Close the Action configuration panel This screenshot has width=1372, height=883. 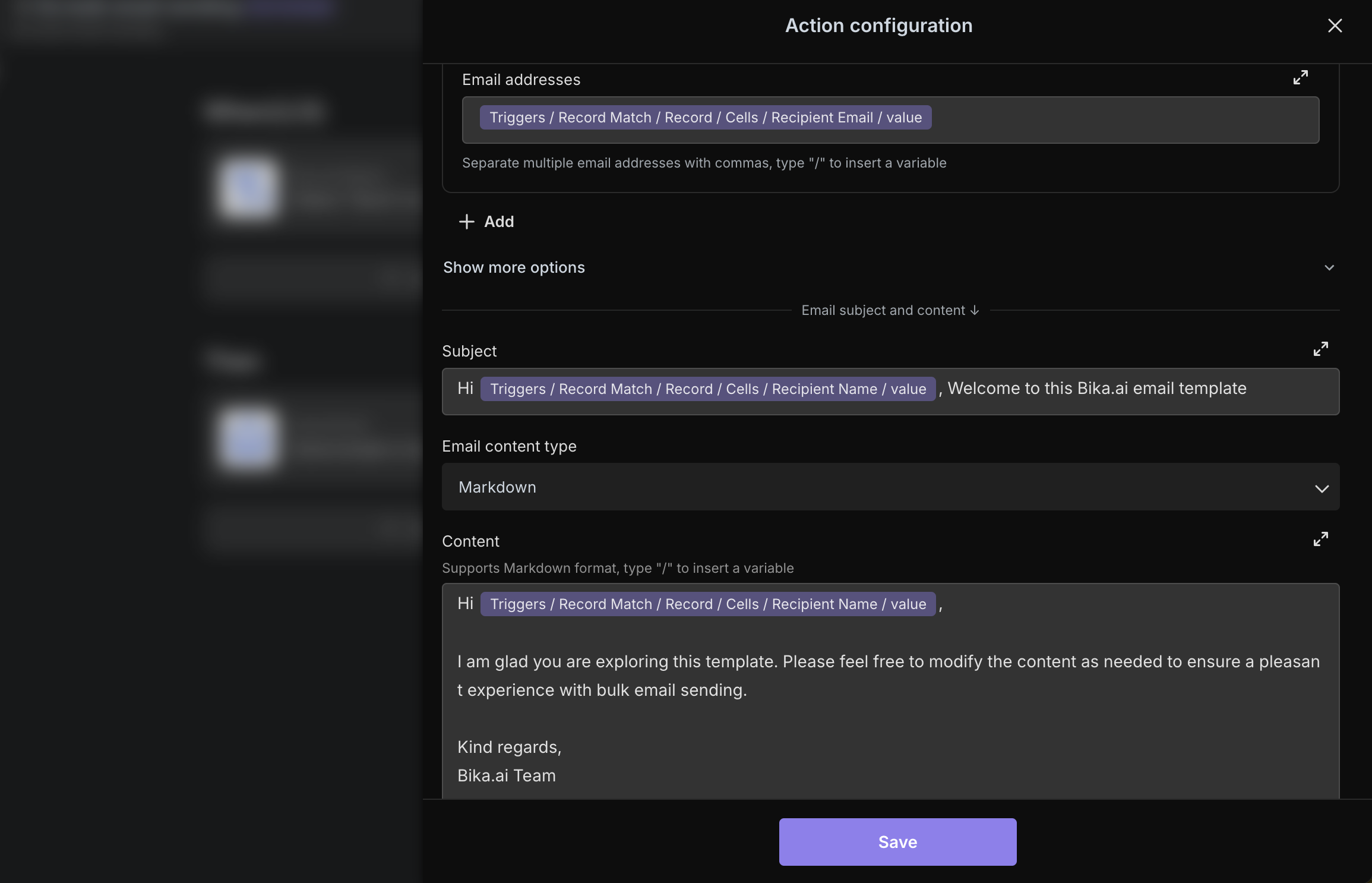point(1335,26)
